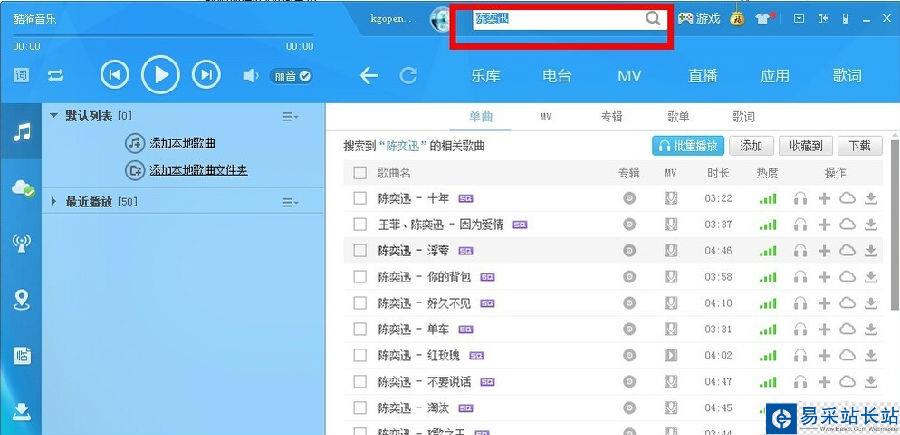Check the 你的背包 song checkbox
This screenshot has width=900, height=435.
360,277
